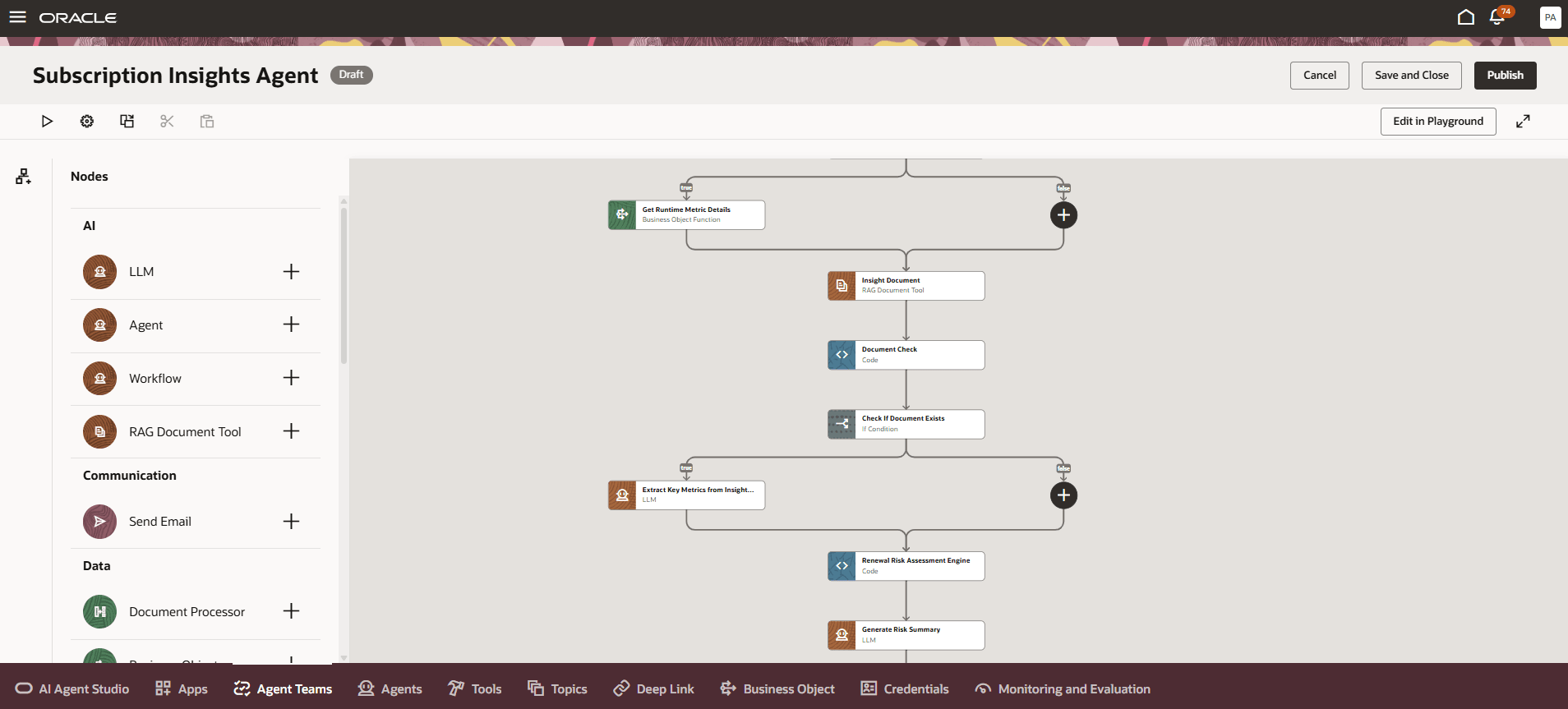Open agent settings gear icon
1568x709 pixels.
point(87,122)
